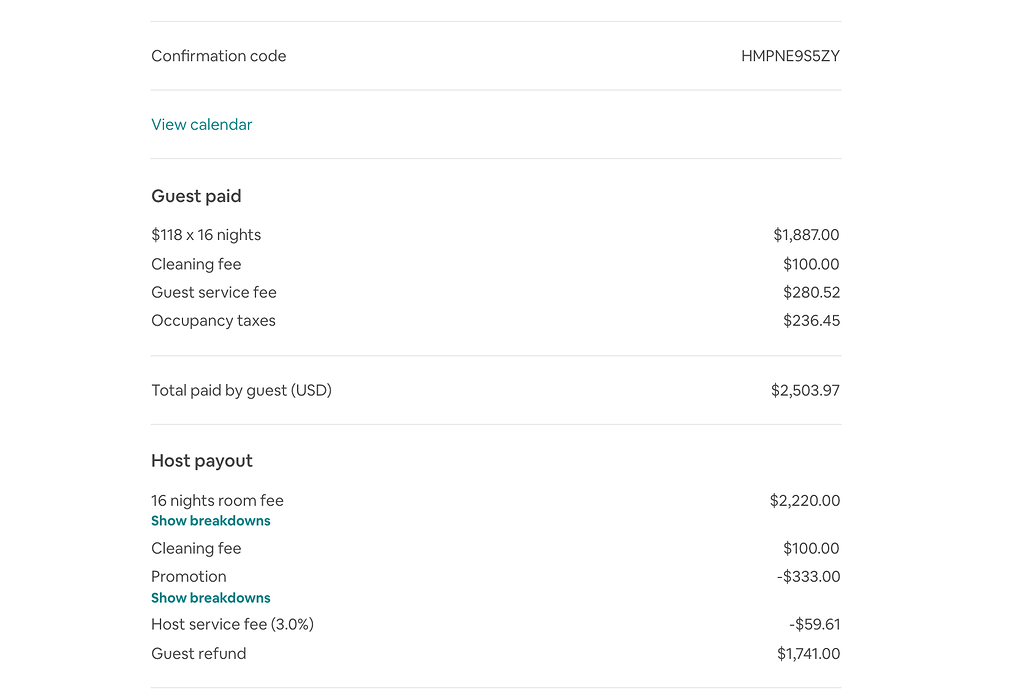Open the View calendar link
This screenshot has width=1024, height=692.
click(x=201, y=124)
